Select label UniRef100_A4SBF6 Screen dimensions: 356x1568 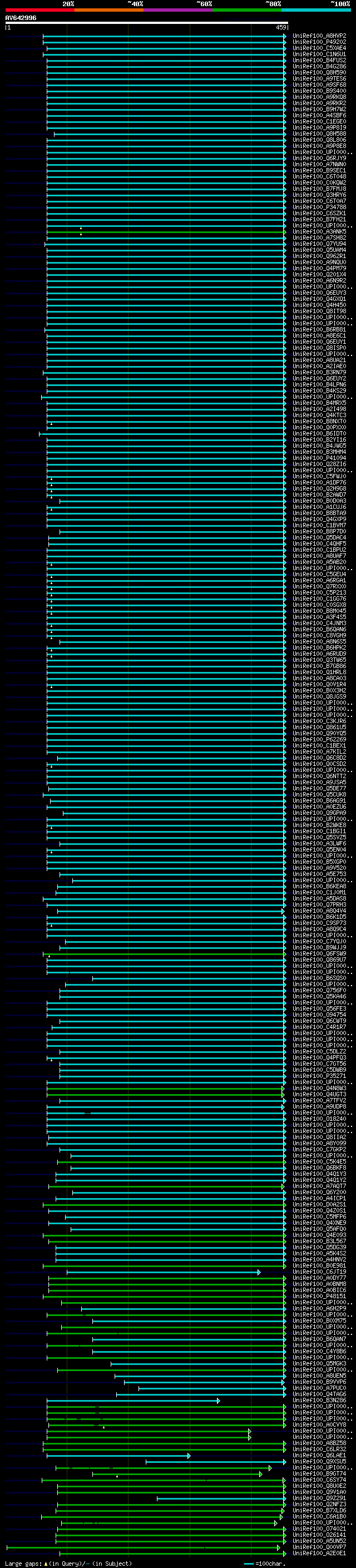click(319, 115)
